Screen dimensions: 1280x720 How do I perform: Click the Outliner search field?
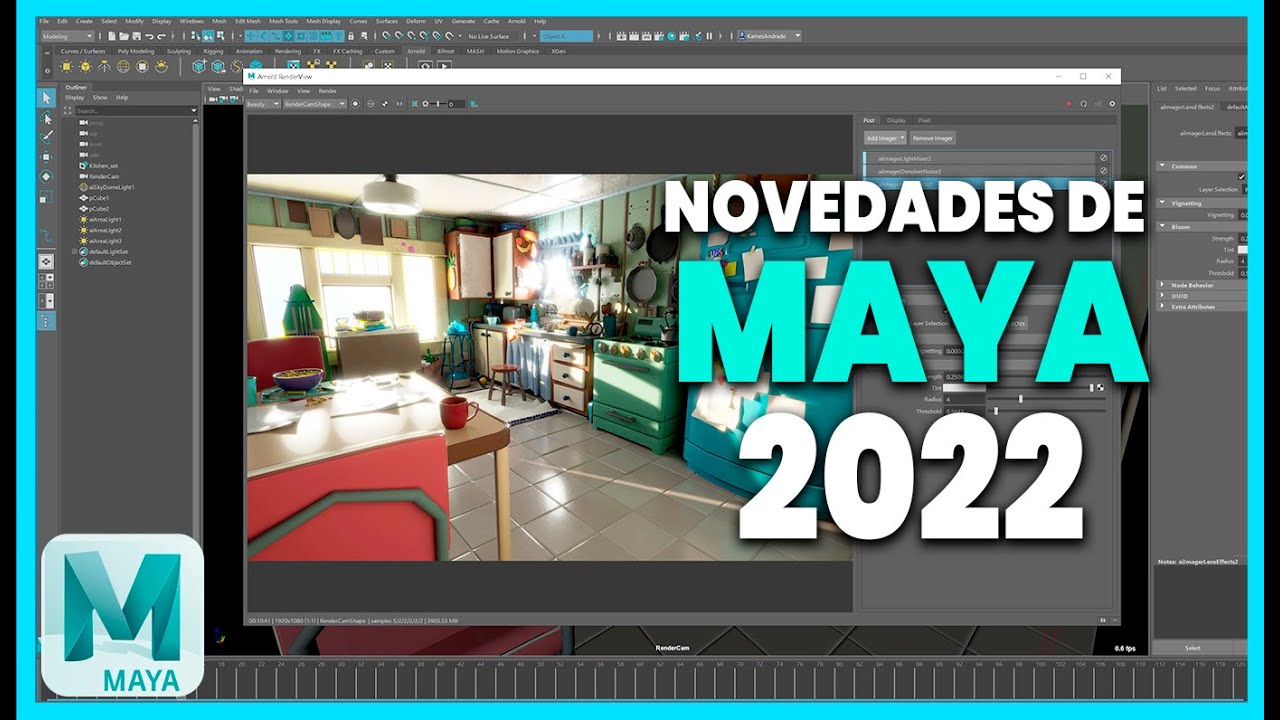[135, 110]
